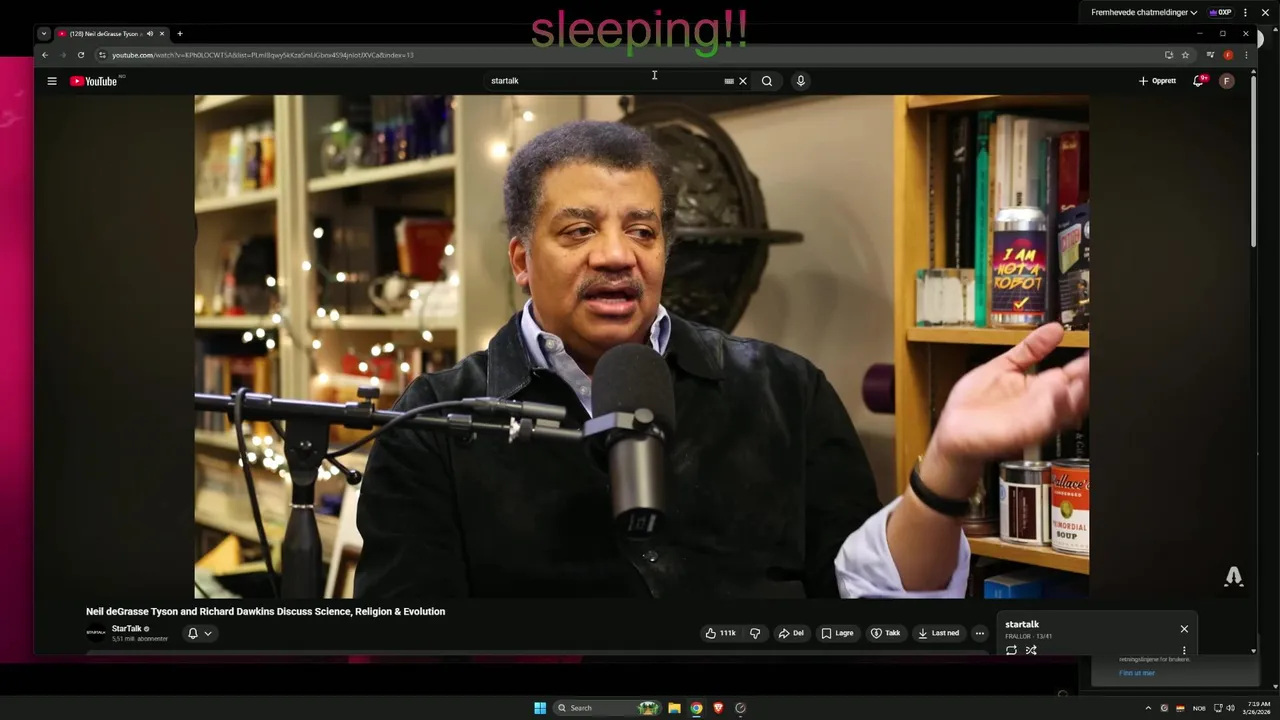Open the YouTube account avatar menu
The width and height of the screenshot is (1280, 720).
click(1227, 81)
